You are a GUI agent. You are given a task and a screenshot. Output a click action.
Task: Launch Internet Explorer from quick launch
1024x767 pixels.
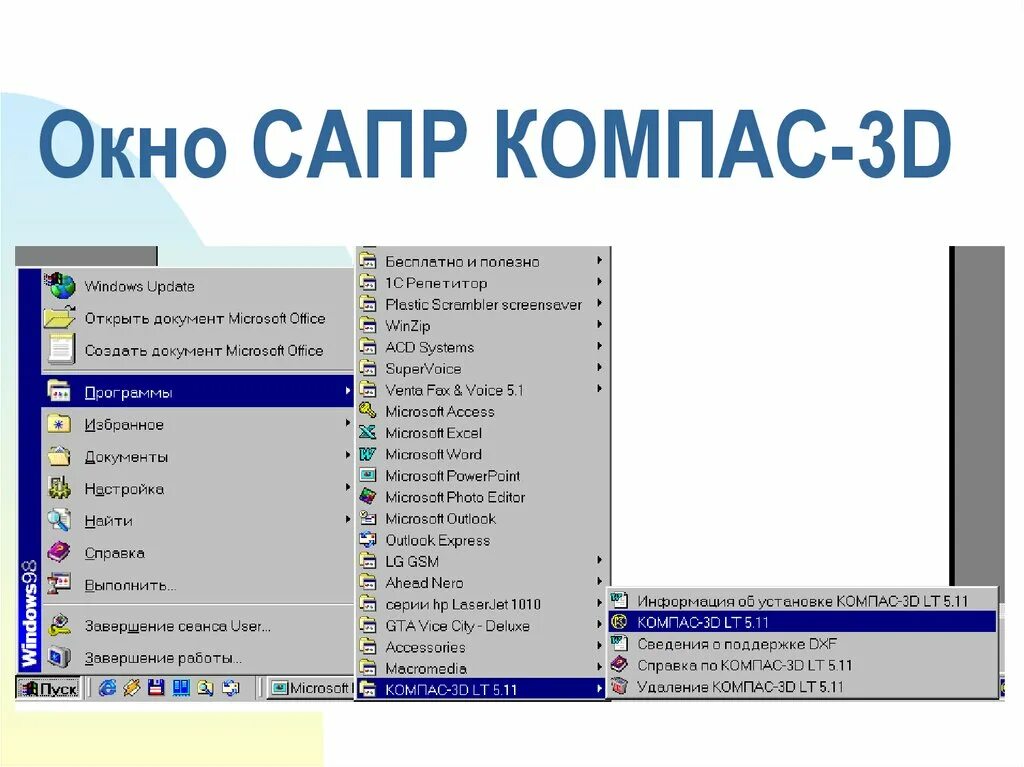[107, 687]
